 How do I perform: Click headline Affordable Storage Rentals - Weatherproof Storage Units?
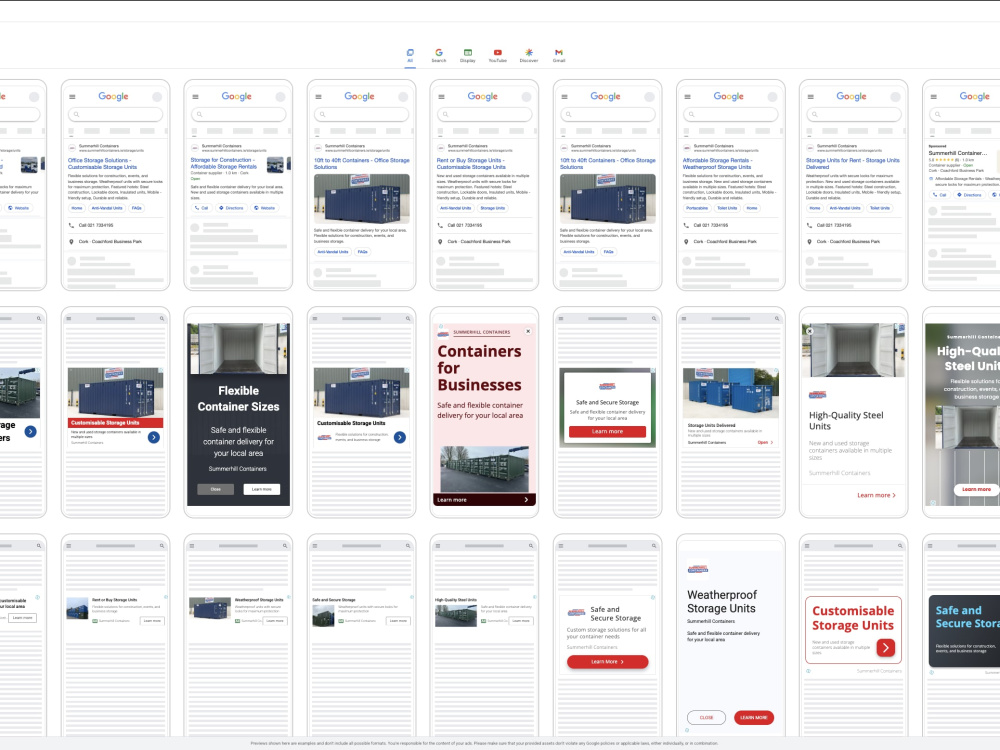[717, 163]
